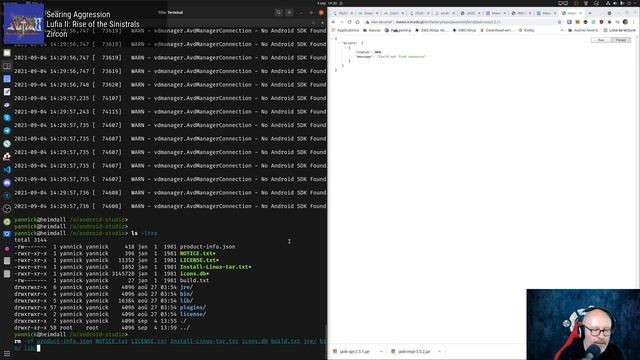Open jaxb-impl jar download options arrow
This screenshot has height=360, width=640.
pos(440,351)
